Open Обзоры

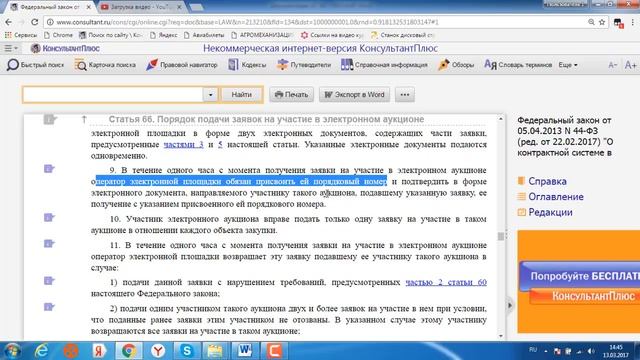point(456,64)
